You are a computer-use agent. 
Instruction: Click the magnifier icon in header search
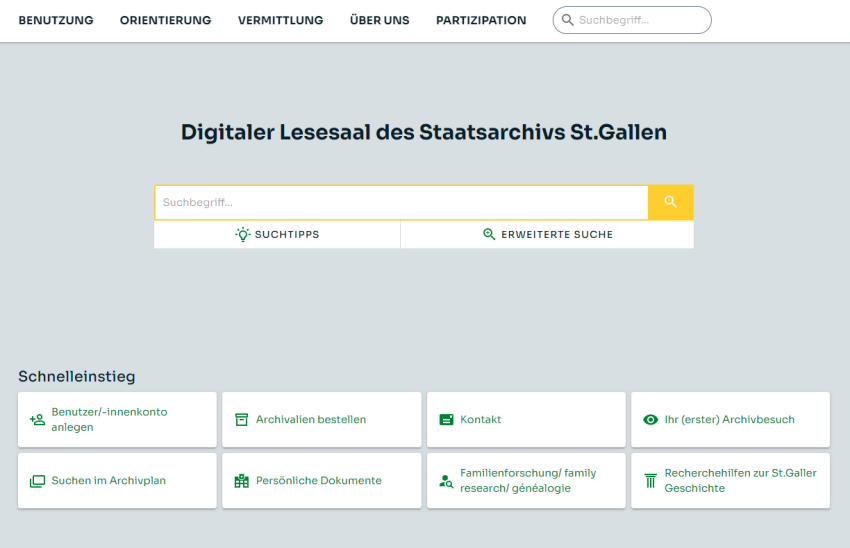pos(567,20)
